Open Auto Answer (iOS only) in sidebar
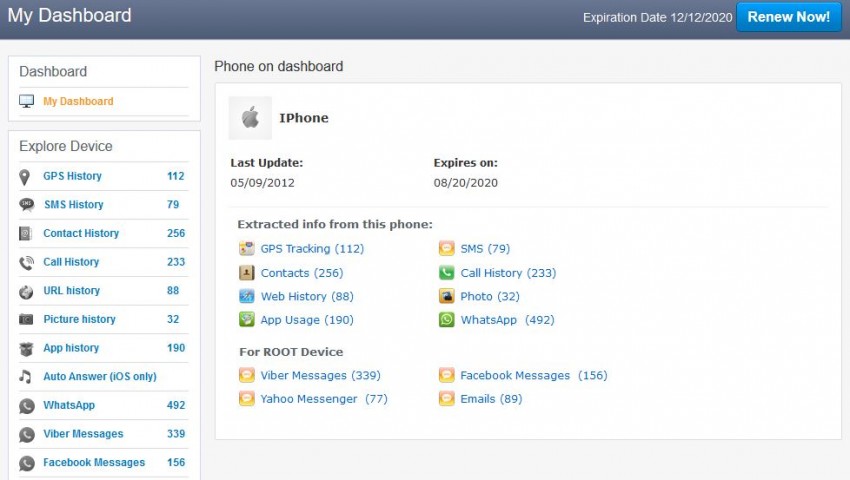850x480 pixels. (x=100, y=376)
